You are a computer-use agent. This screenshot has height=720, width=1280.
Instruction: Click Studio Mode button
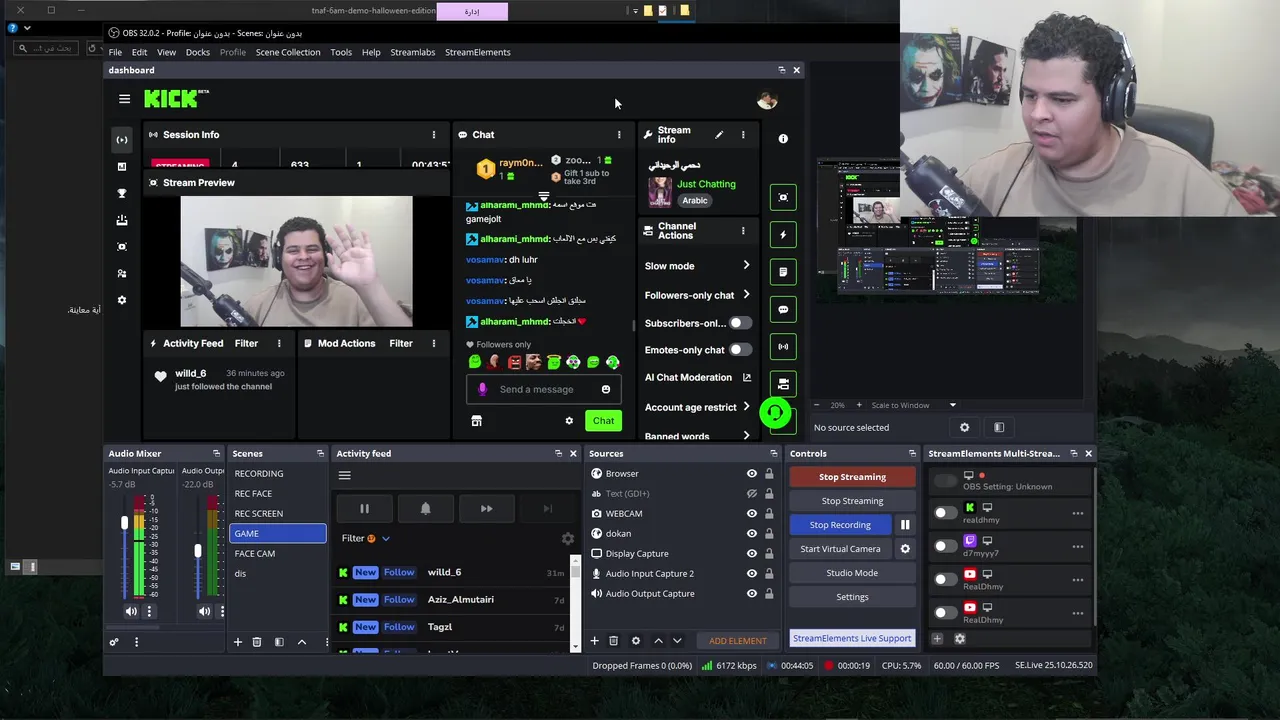(x=852, y=573)
